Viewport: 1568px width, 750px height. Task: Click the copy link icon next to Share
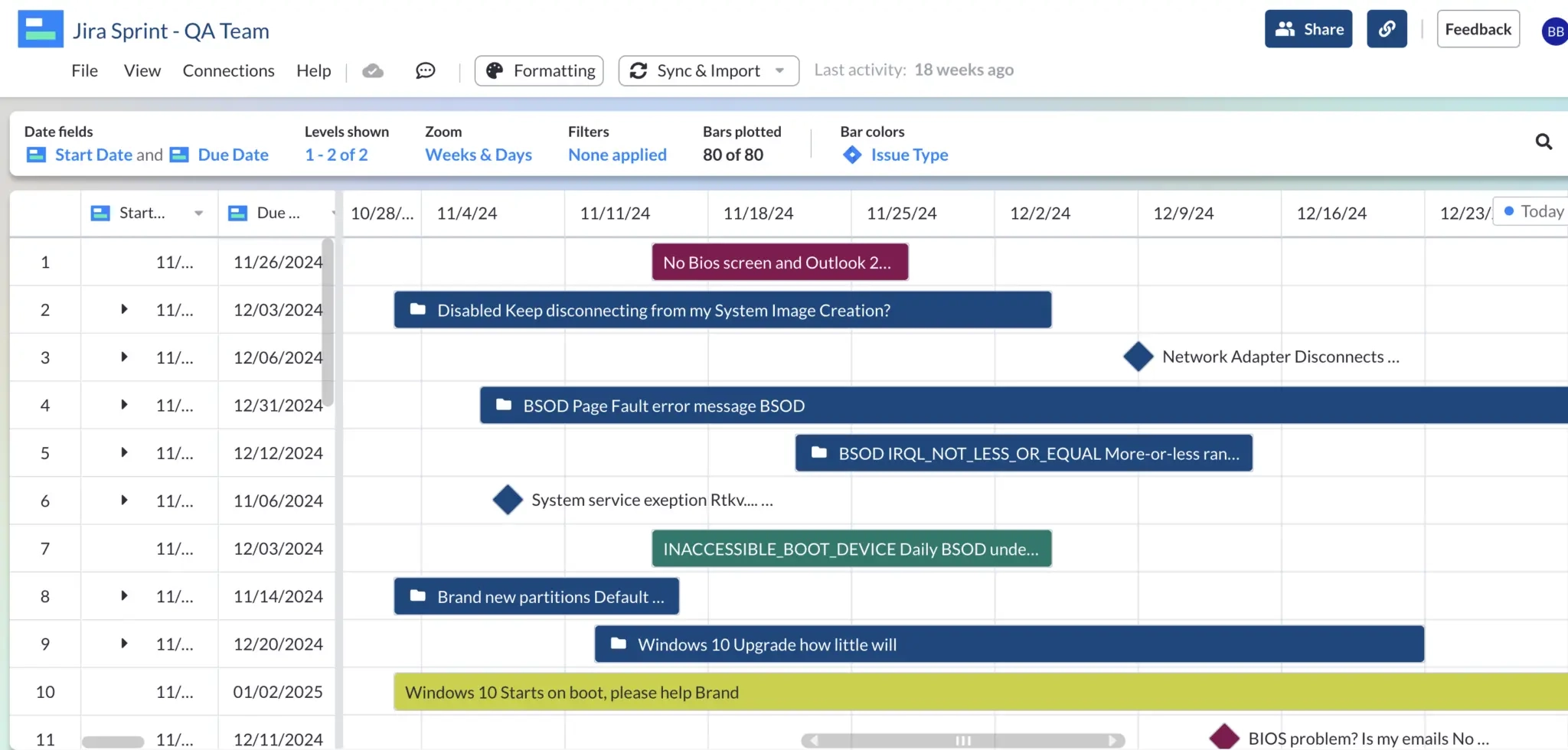tap(1387, 28)
